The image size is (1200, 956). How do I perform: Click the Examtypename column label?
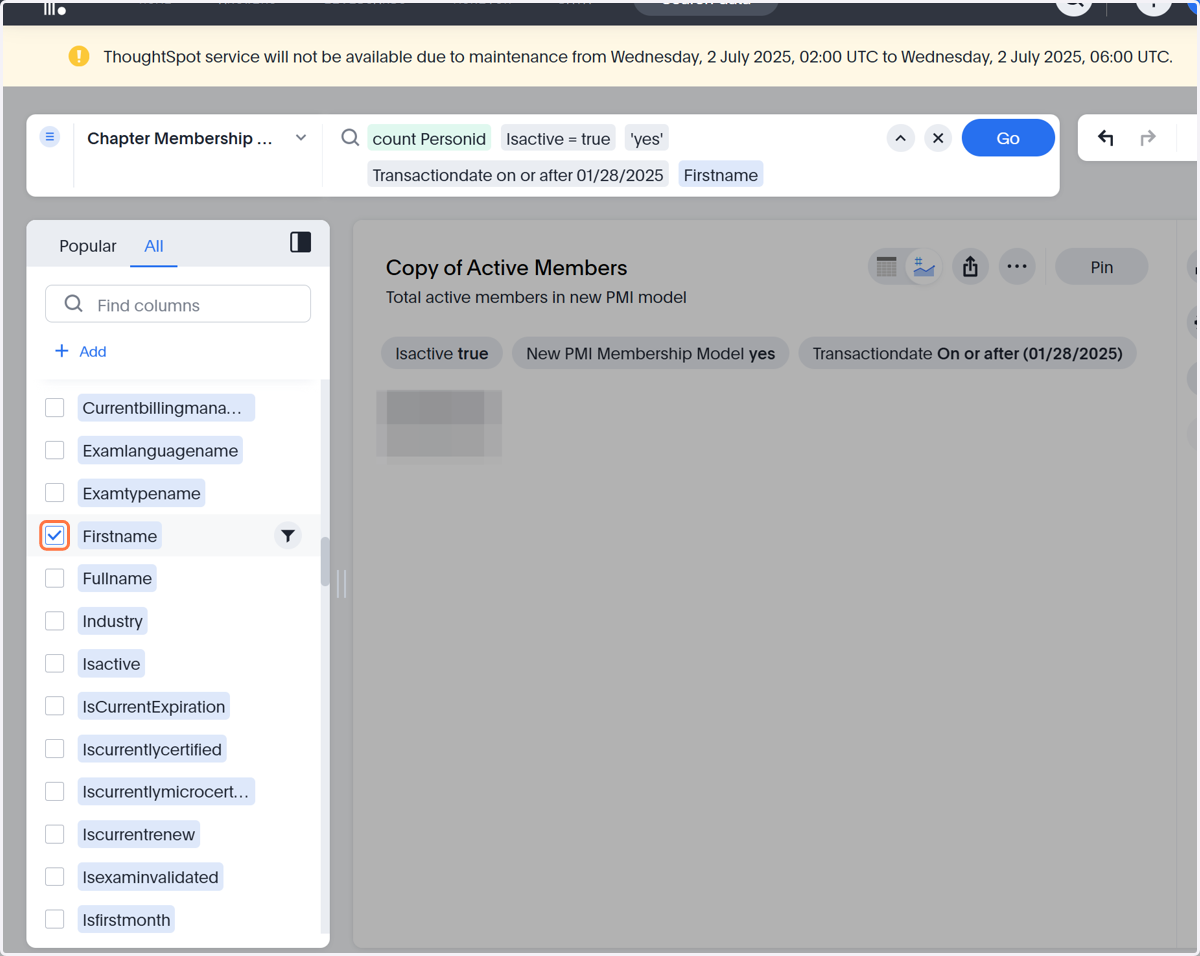click(x=142, y=493)
